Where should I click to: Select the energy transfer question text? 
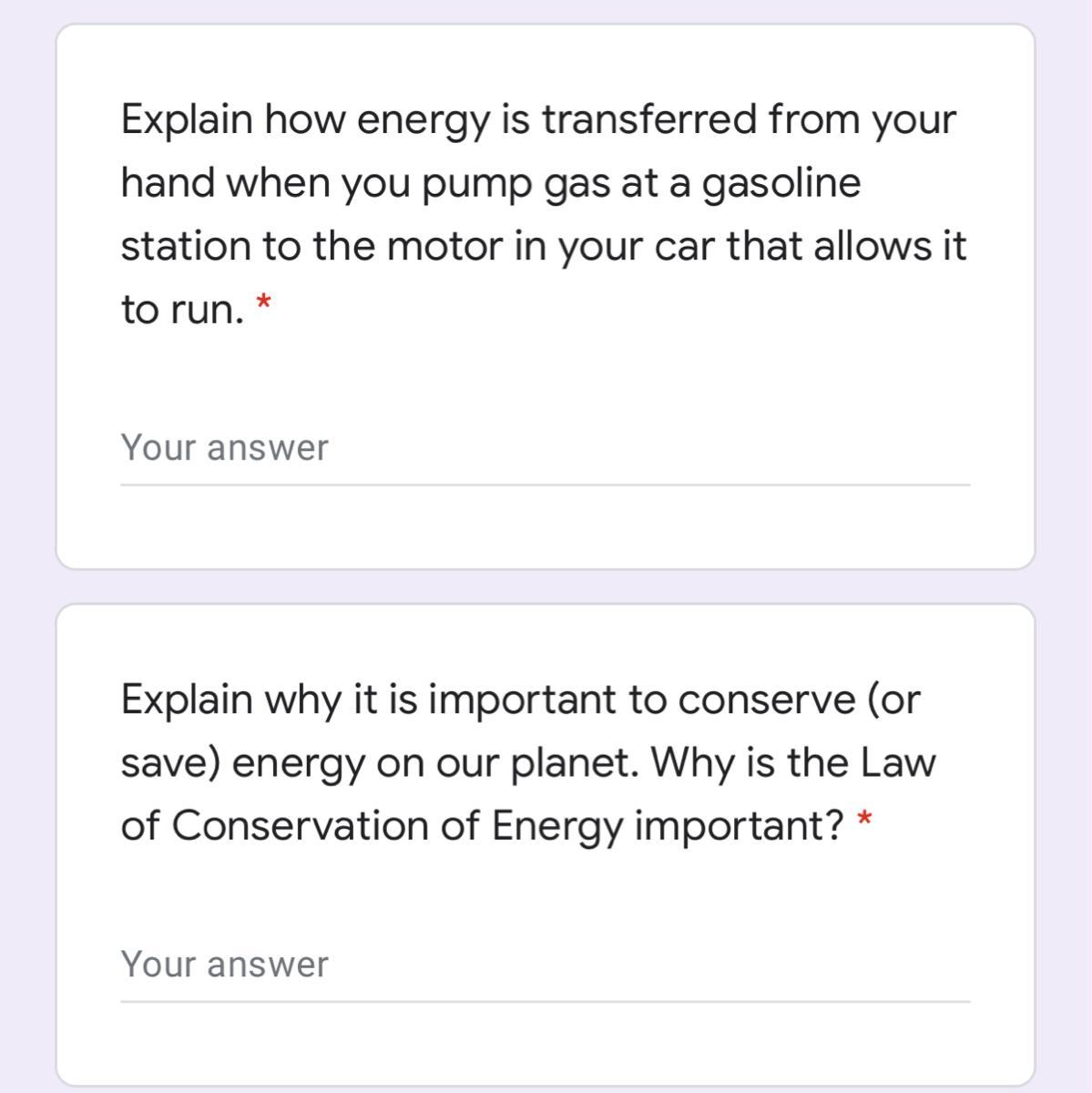[543, 214]
